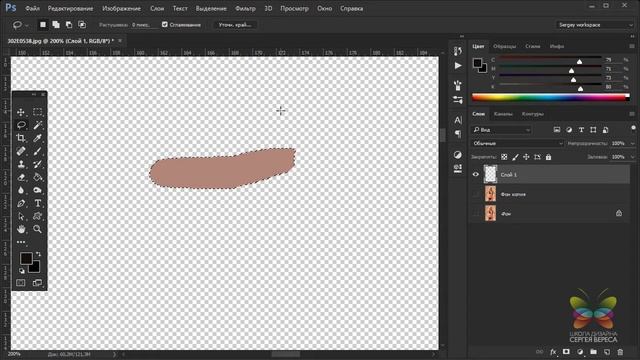Open the Изображение menu

pyautogui.click(x=121, y=8)
